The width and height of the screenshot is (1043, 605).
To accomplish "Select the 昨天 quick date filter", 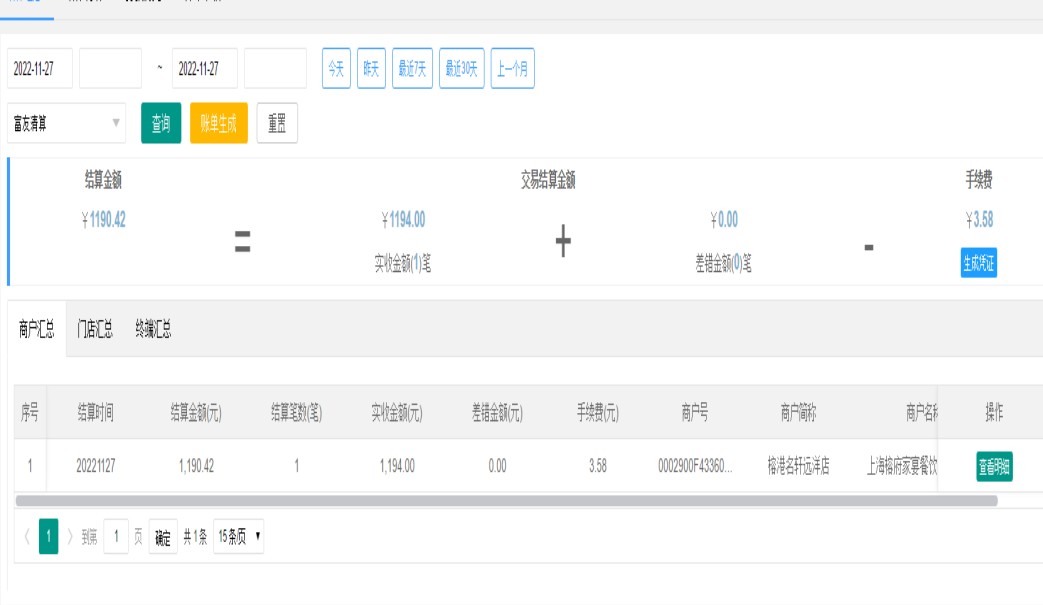I will [371, 69].
